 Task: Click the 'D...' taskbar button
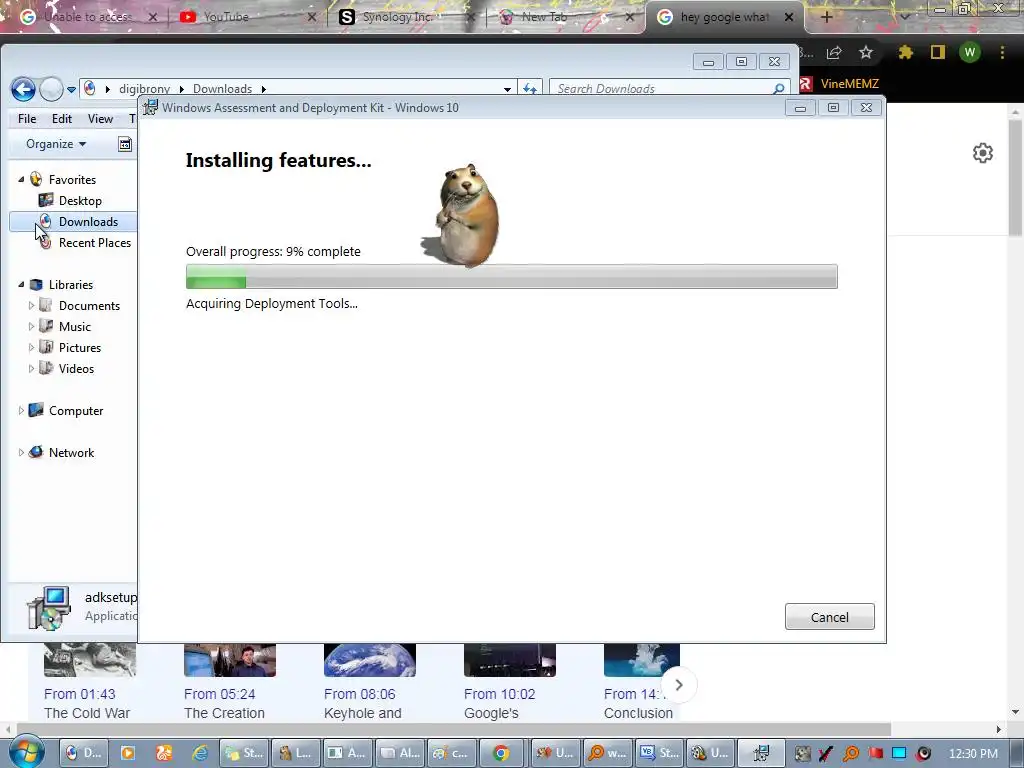point(83,753)
